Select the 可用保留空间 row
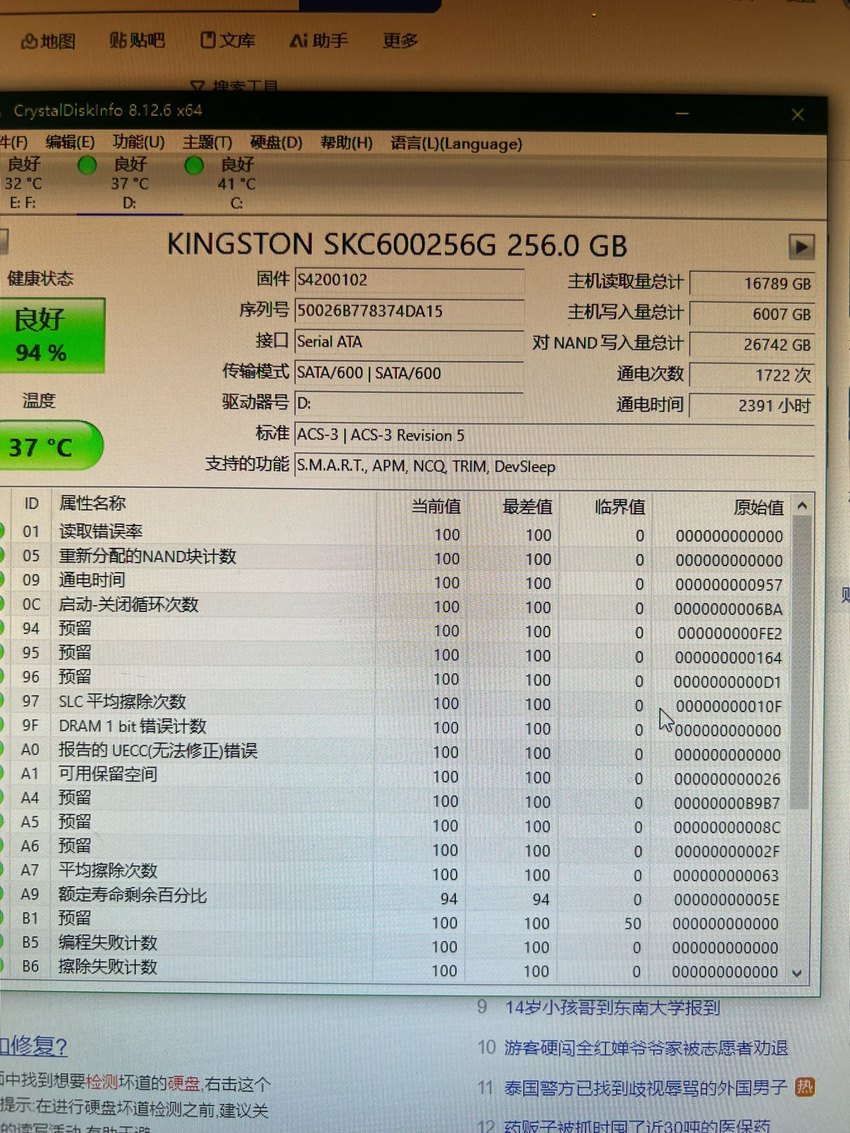Image resolution: width=850 pixels, height=1133 pixels. [394, 775]
